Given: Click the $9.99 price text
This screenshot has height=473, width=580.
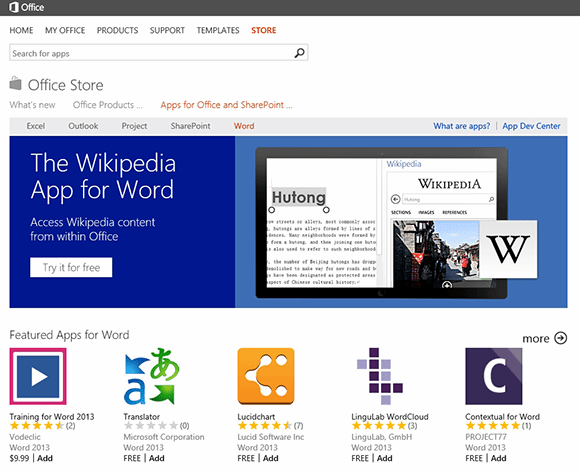Looking at the screenshot, I should click(19, 458).
